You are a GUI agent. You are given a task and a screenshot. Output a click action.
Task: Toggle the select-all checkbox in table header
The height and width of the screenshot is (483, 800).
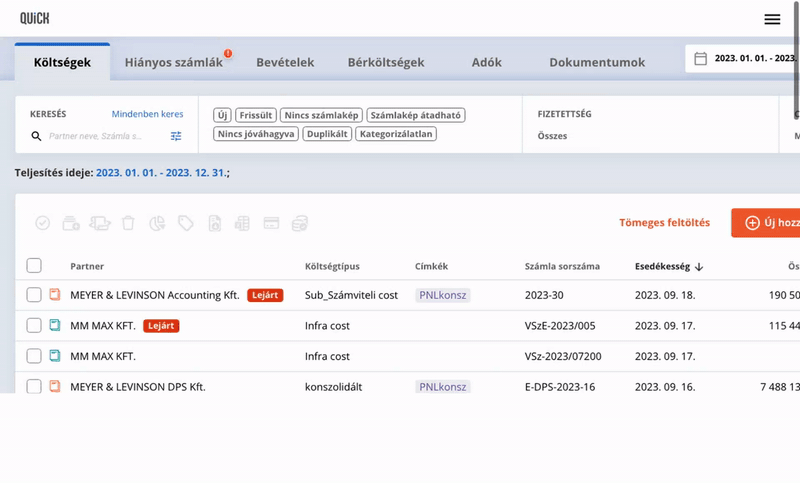pyautogui.click(x=34, y=266)
